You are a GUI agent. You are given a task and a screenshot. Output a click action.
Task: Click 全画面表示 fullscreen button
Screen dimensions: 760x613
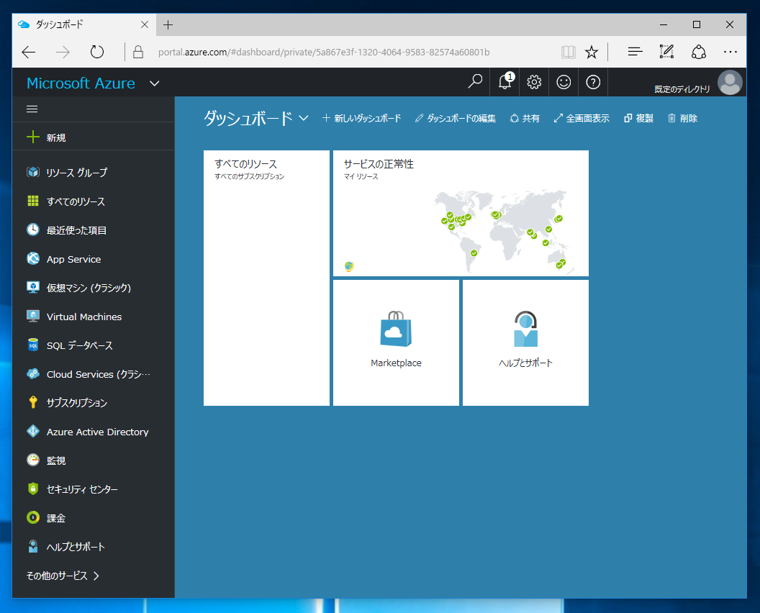pos(581,118)
